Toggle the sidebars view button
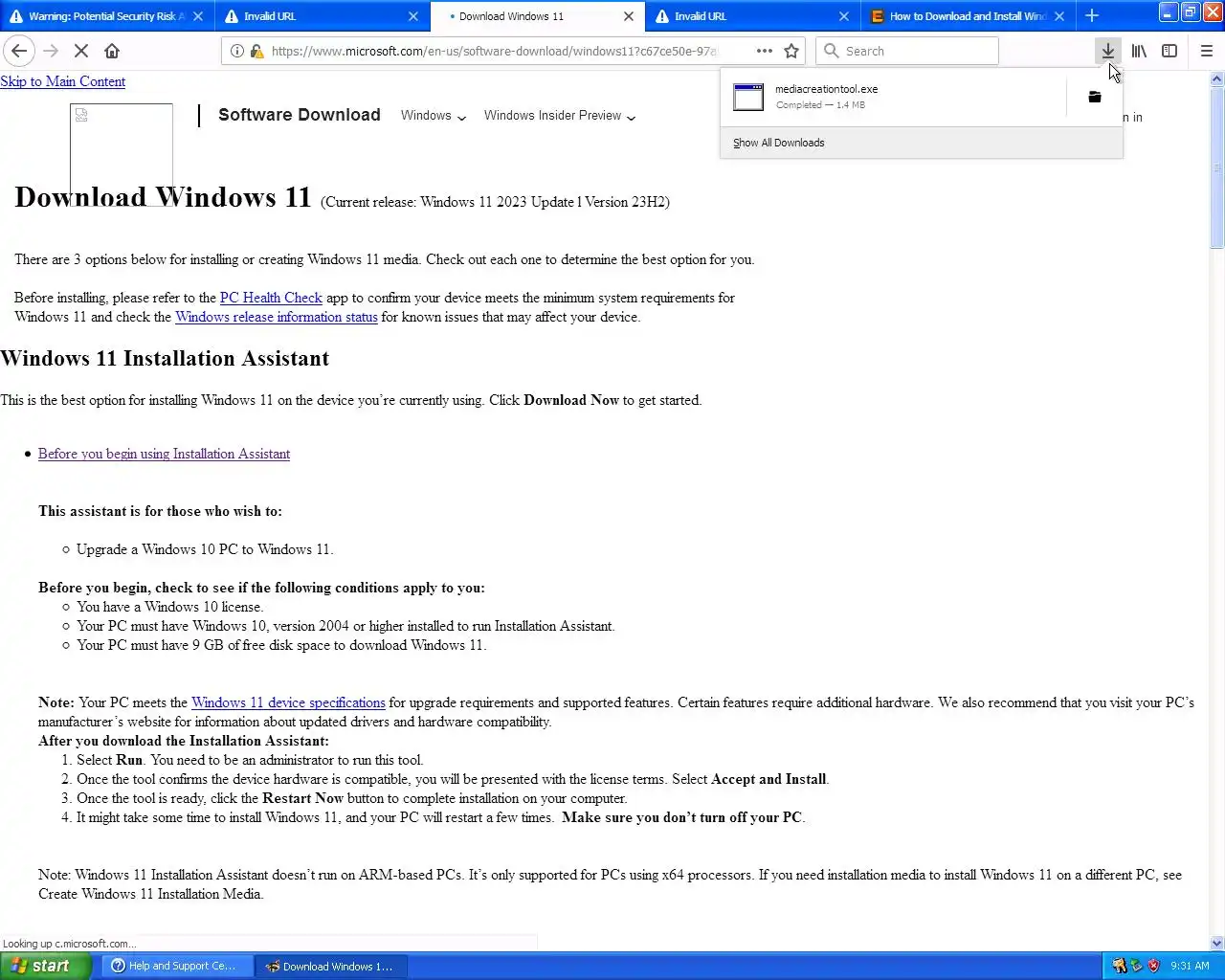This screenshot has width=1225, height=980. pos(1169,51)
